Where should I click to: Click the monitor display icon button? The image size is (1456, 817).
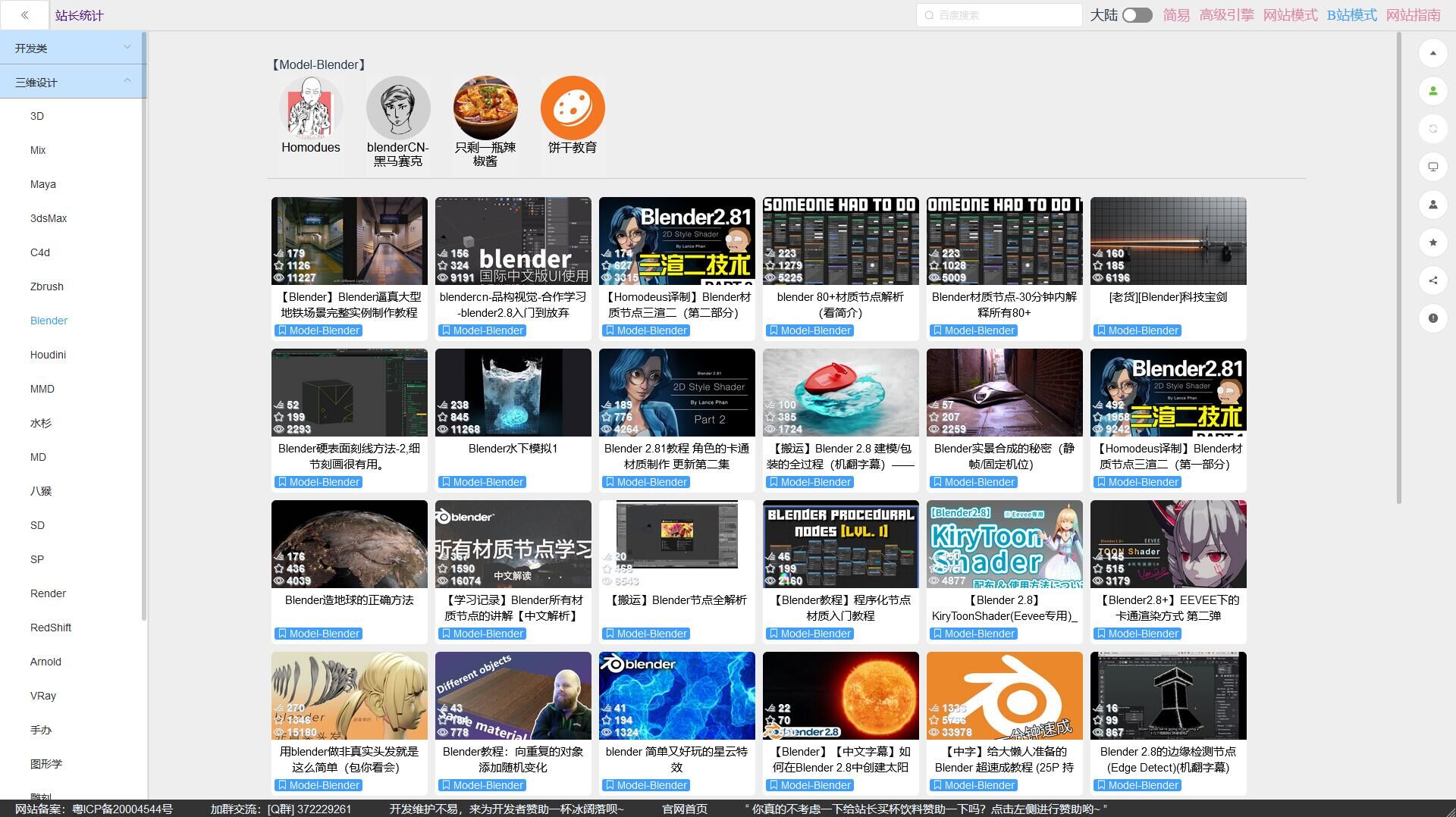pyautogui.click(x=1432, y=167)
